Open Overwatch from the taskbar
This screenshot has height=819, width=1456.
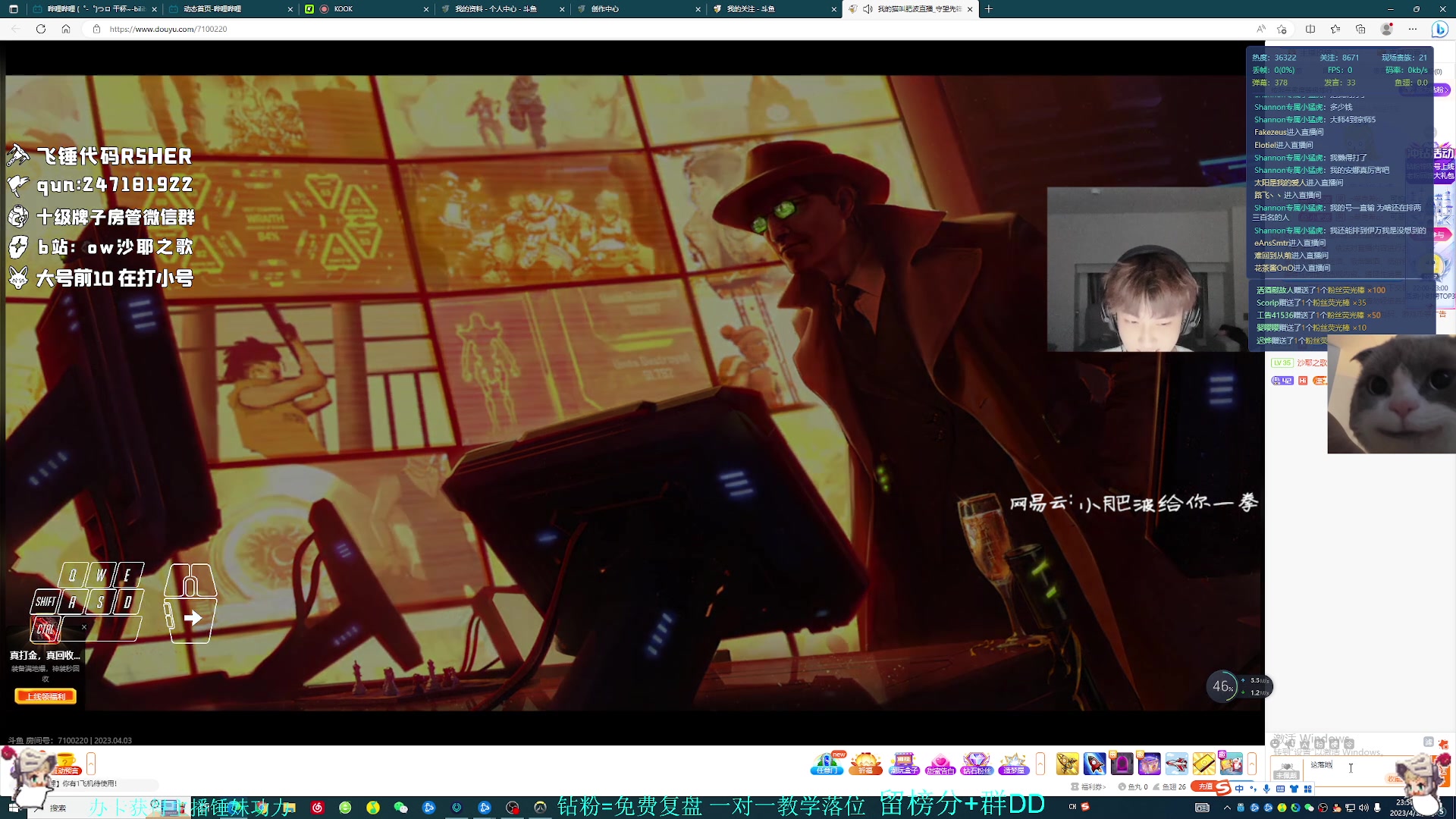(x=540, y=808)
